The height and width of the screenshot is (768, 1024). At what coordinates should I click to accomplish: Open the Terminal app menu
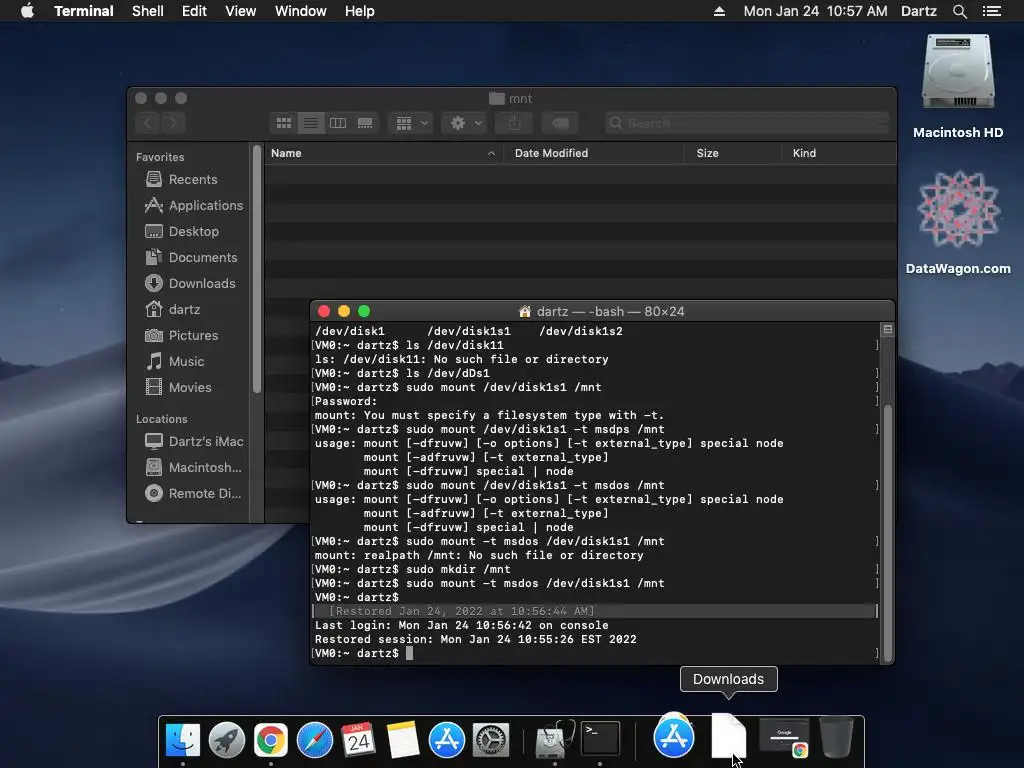click(84, 11)
